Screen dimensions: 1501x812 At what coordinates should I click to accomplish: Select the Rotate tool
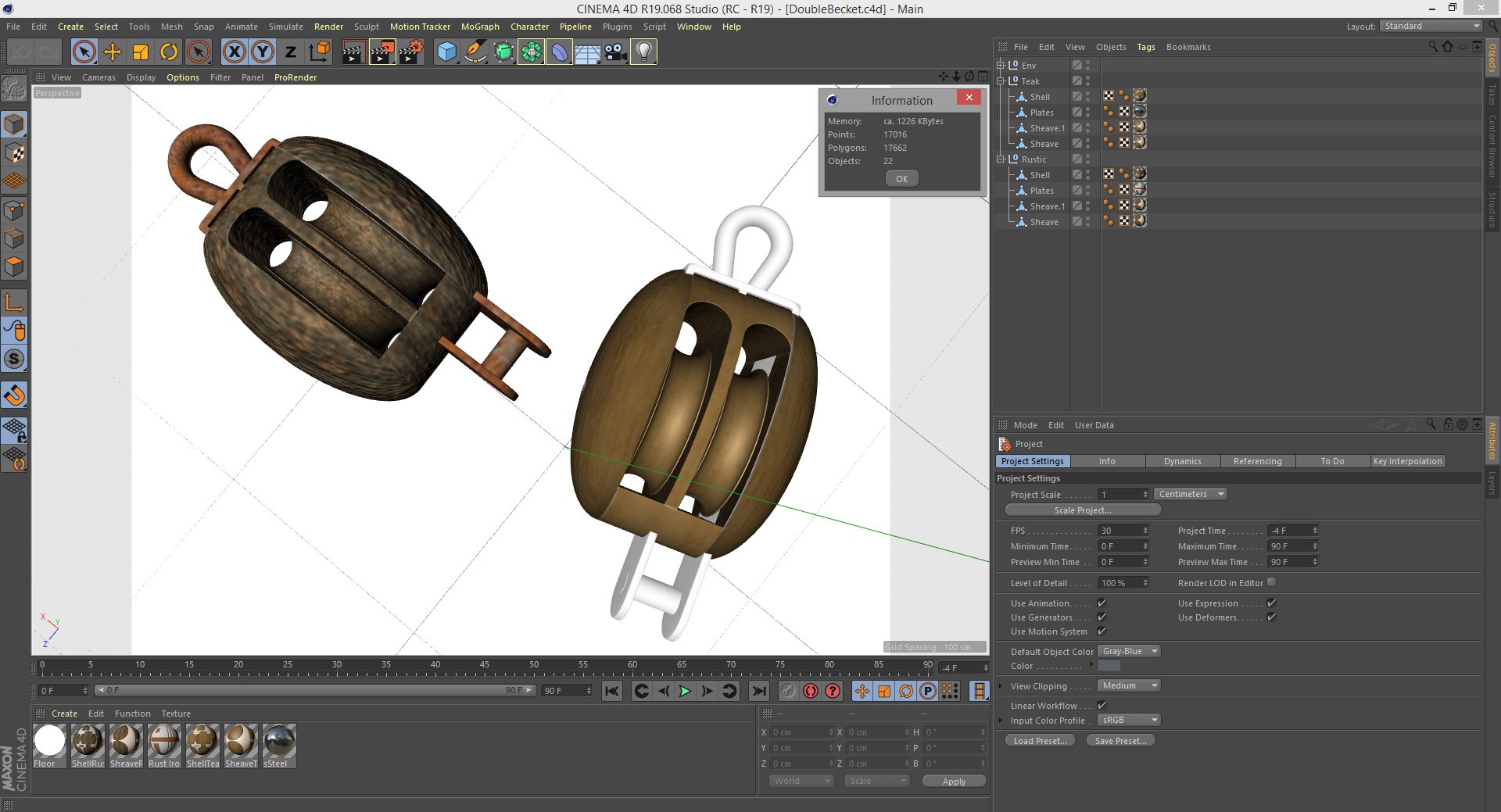pyautogui.click(x=169, y=52)
